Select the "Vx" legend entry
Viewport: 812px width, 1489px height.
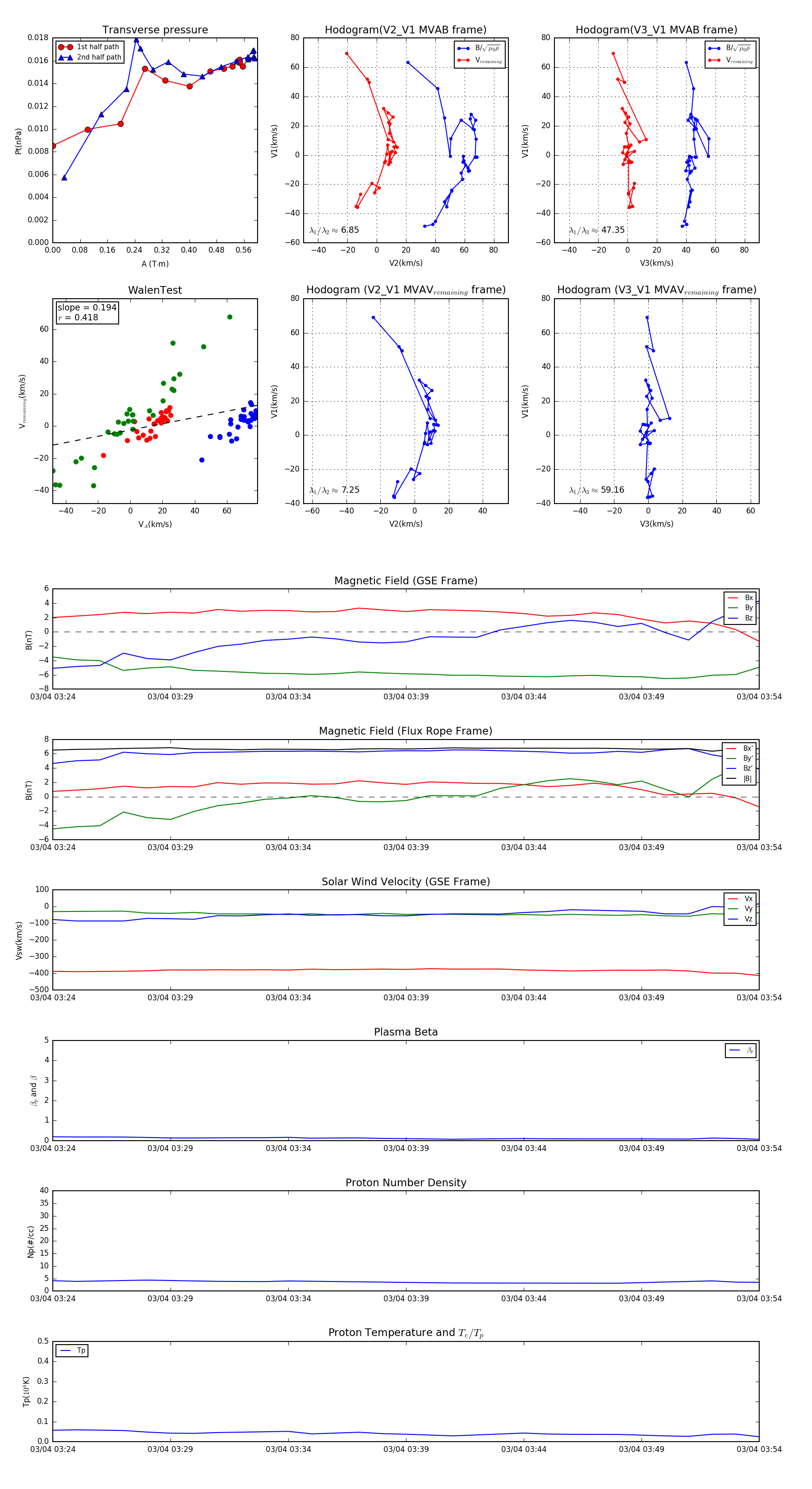(x=740, y=899)
